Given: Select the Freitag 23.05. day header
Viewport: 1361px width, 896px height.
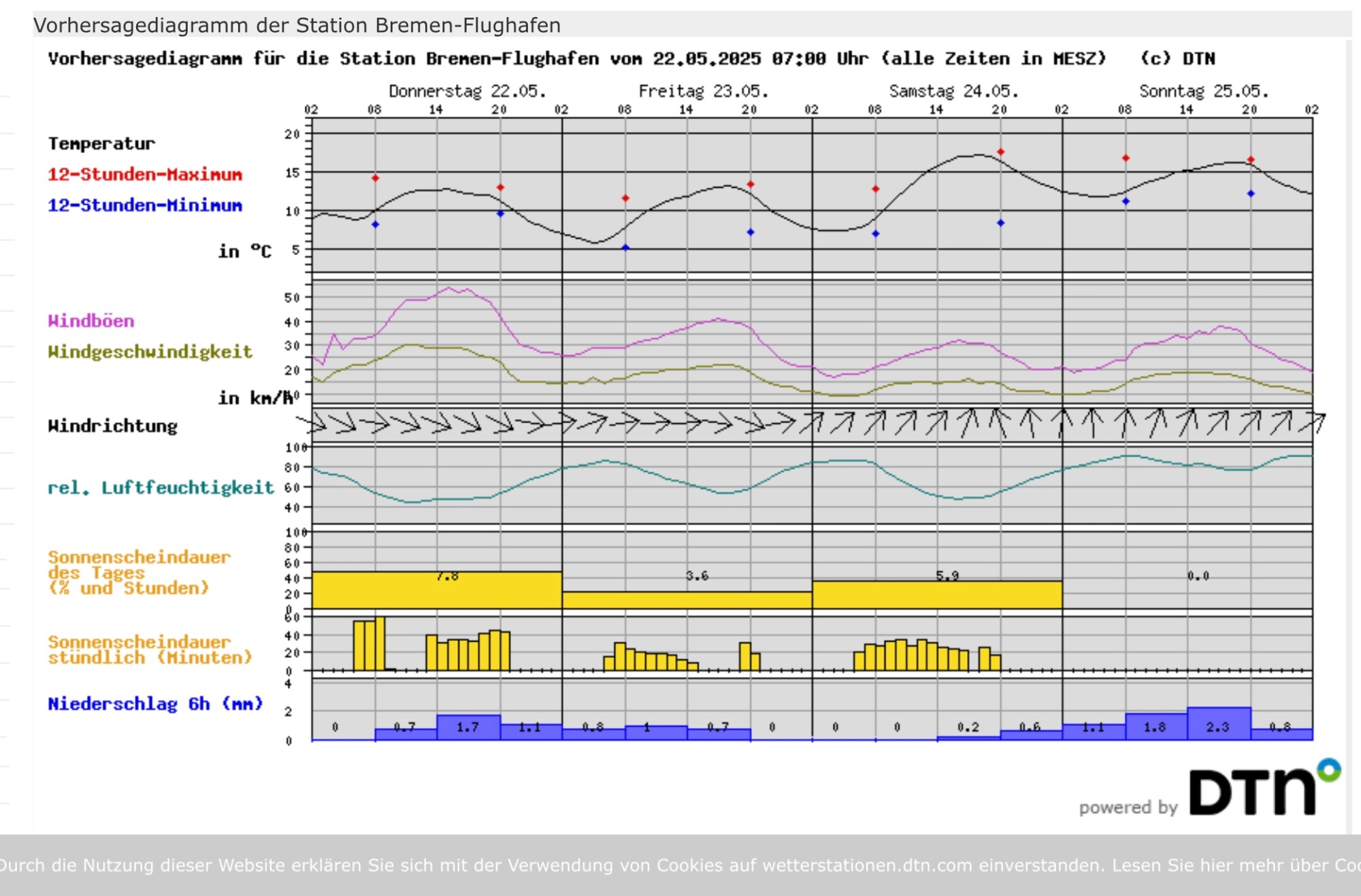Looking at the screenshot, I should click(x=703, y=91).
